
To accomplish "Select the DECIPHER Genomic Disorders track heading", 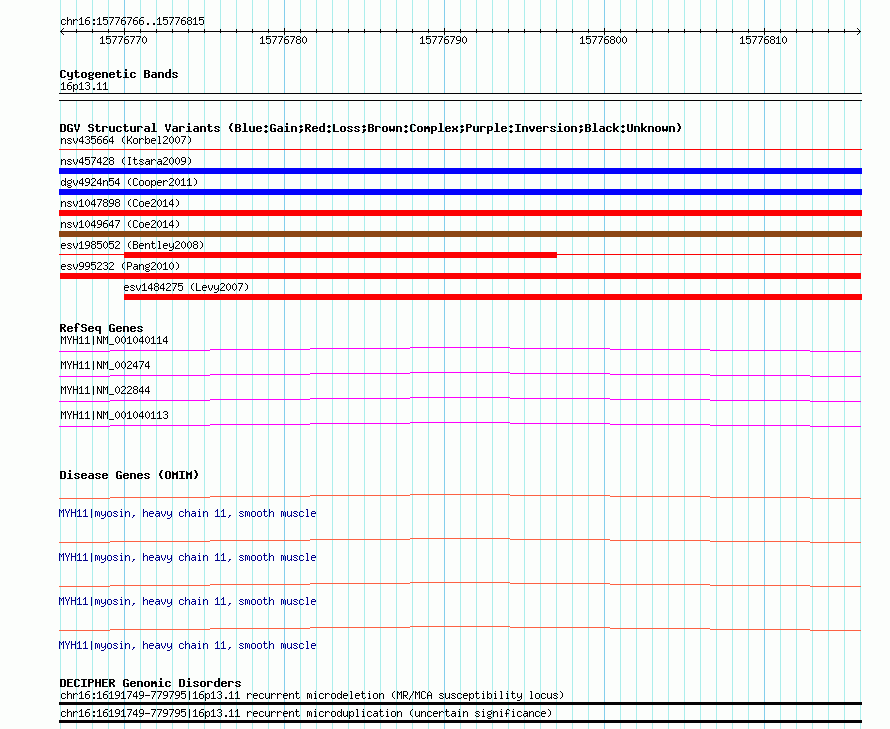I will pos(150,683).
